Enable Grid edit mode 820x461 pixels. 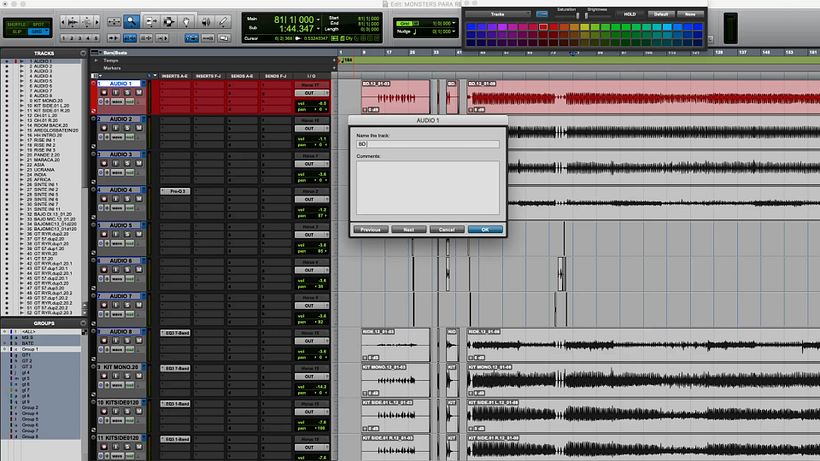[39, 31]
